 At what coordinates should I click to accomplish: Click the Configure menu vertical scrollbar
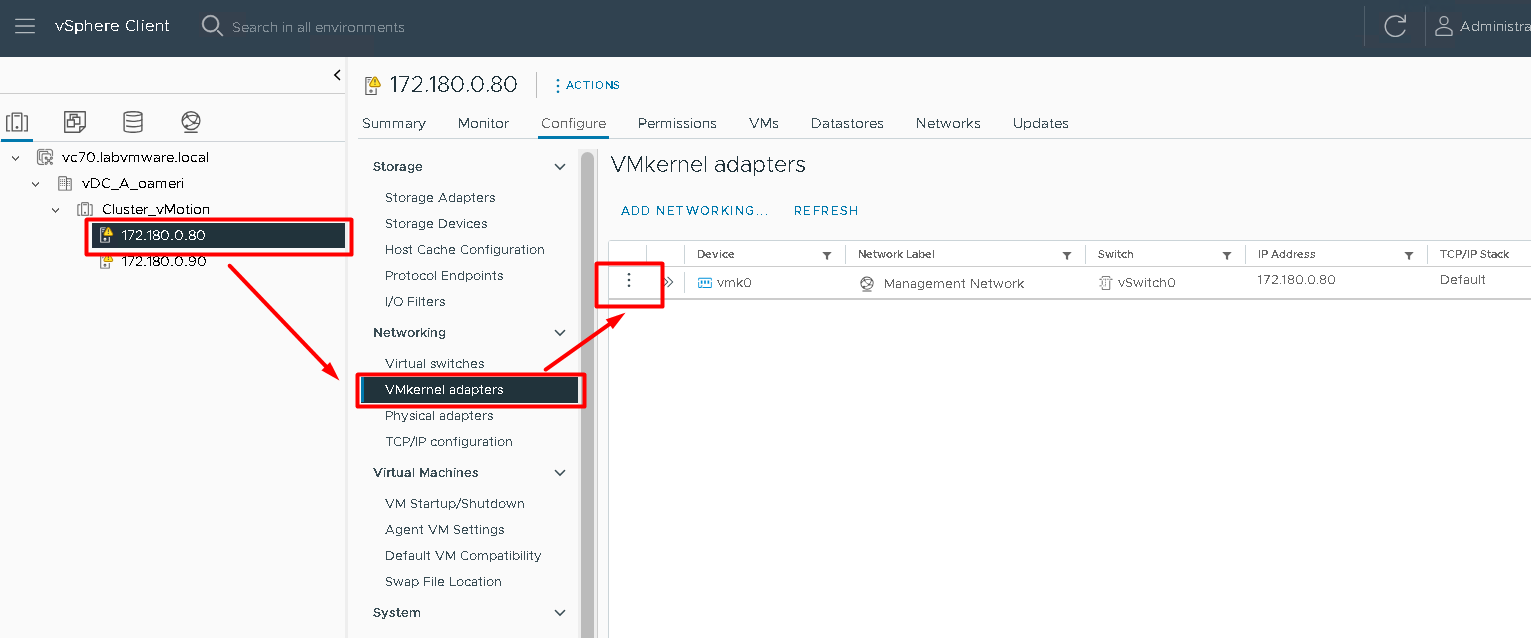[587, 395]
